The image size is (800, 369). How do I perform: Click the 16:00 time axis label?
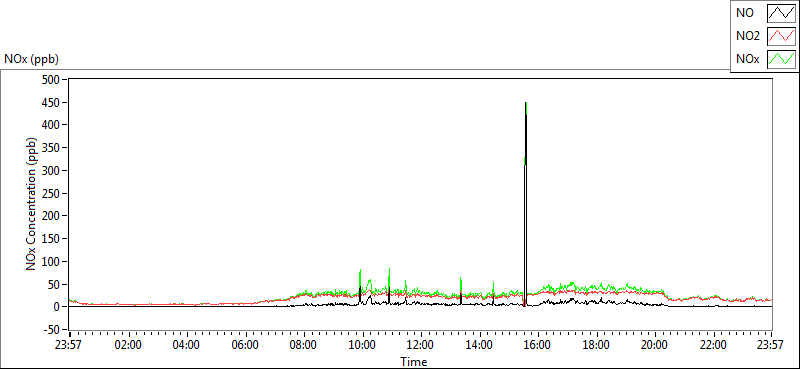(x=537, y=345)
